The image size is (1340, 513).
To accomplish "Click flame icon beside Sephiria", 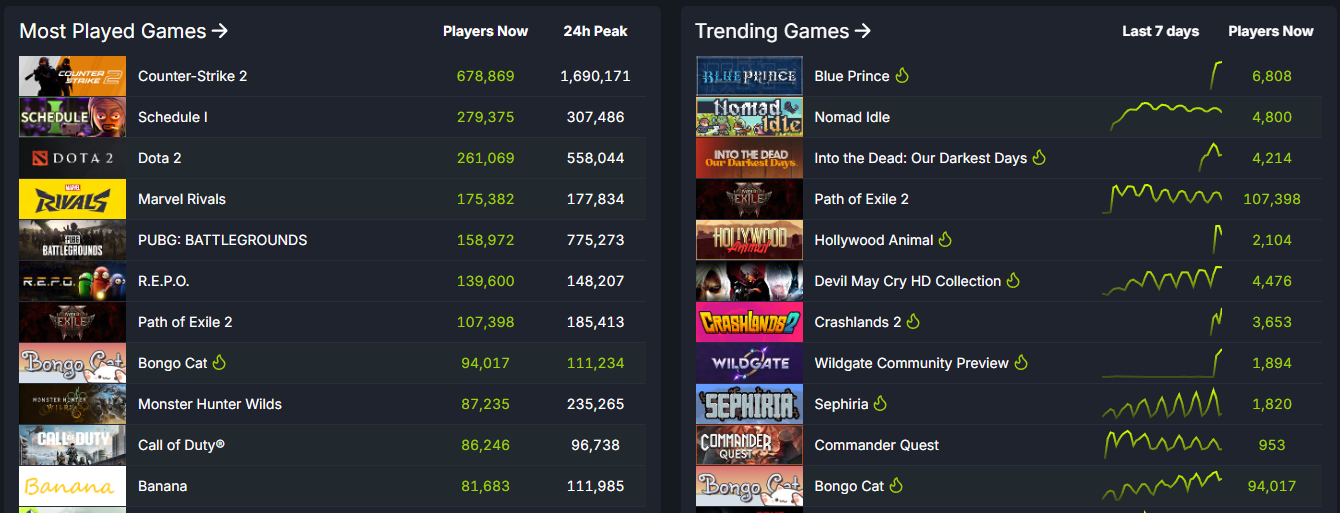I will point(880,403).
